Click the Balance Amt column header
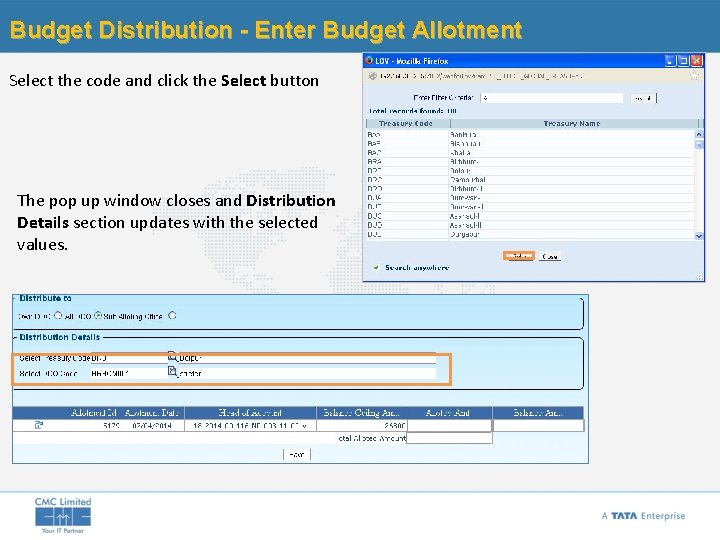Screen dimensions: 720x540 (538, 412)
